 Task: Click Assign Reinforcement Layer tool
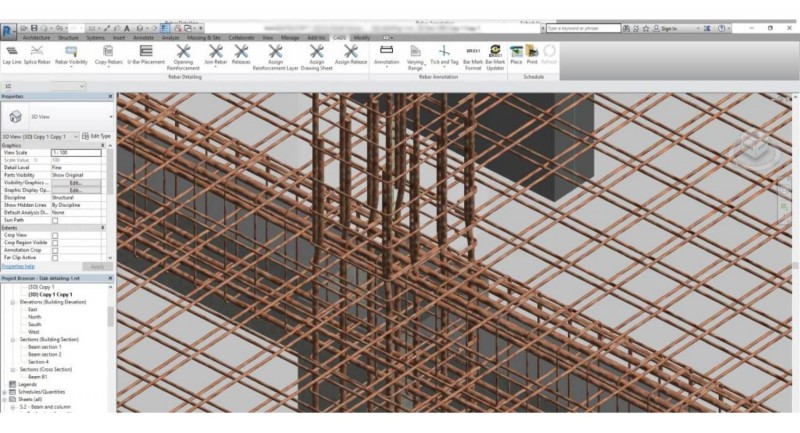276,58
